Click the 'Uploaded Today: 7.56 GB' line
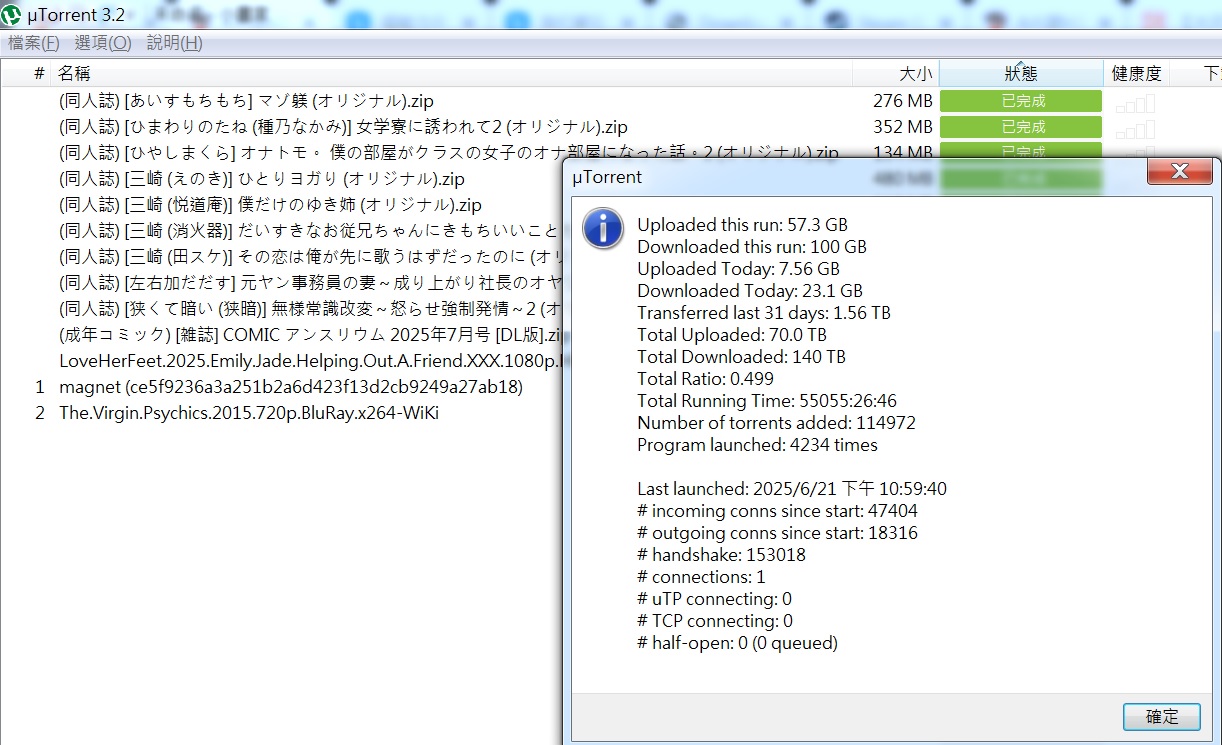Screen dimensions: 1222x745 (738, 269)
